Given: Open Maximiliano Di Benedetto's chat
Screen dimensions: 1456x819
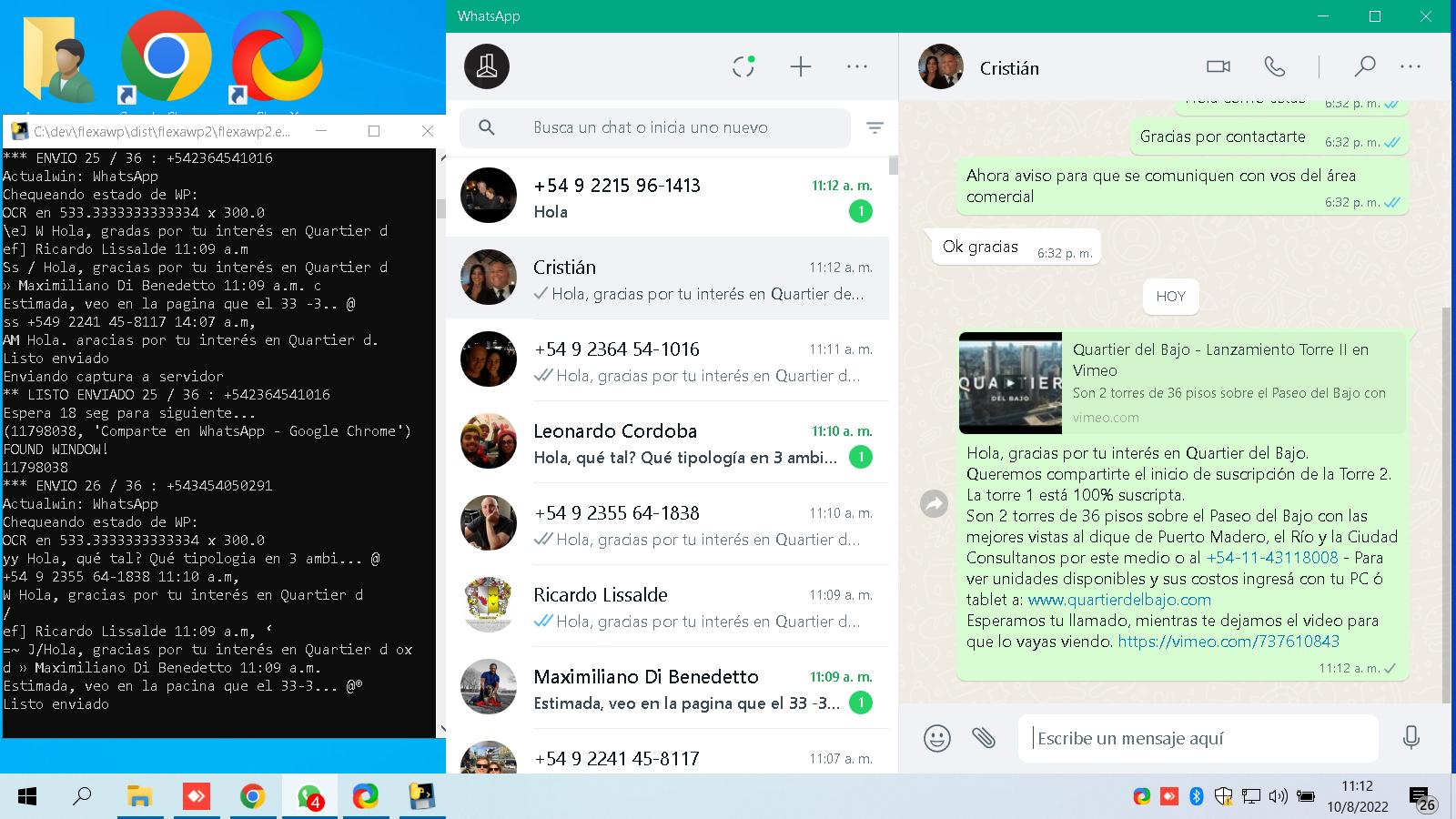Looking at the screenshot, I should (x=667, y=688).
